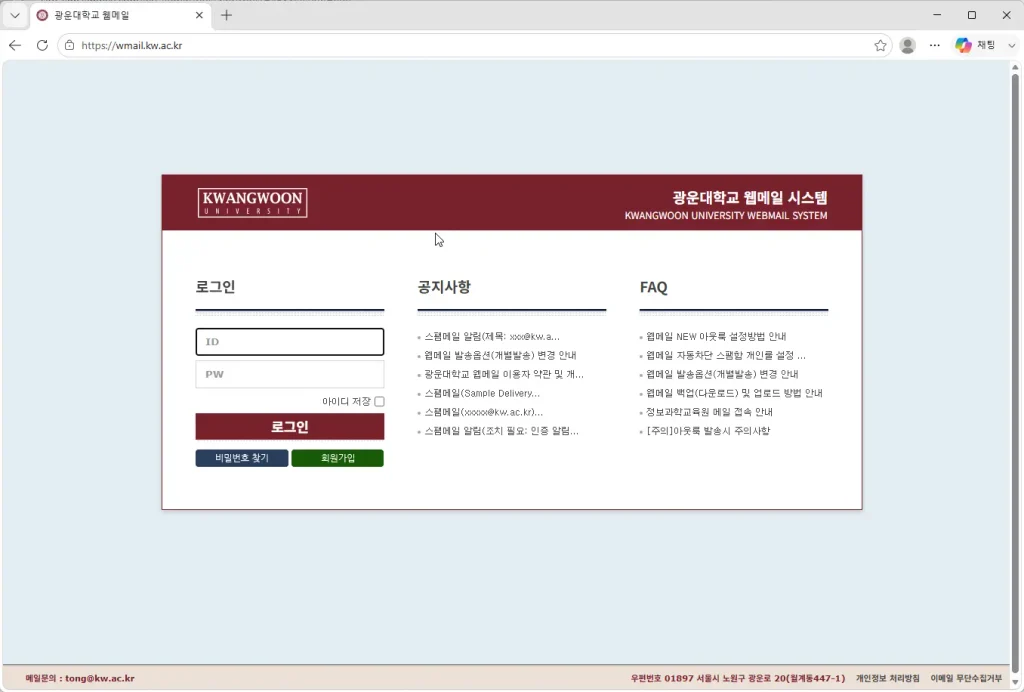Click the 광운대학교 웹메일 시스템 header title
This screenshot has width=1024, height=692.
(x=750, y=197)
